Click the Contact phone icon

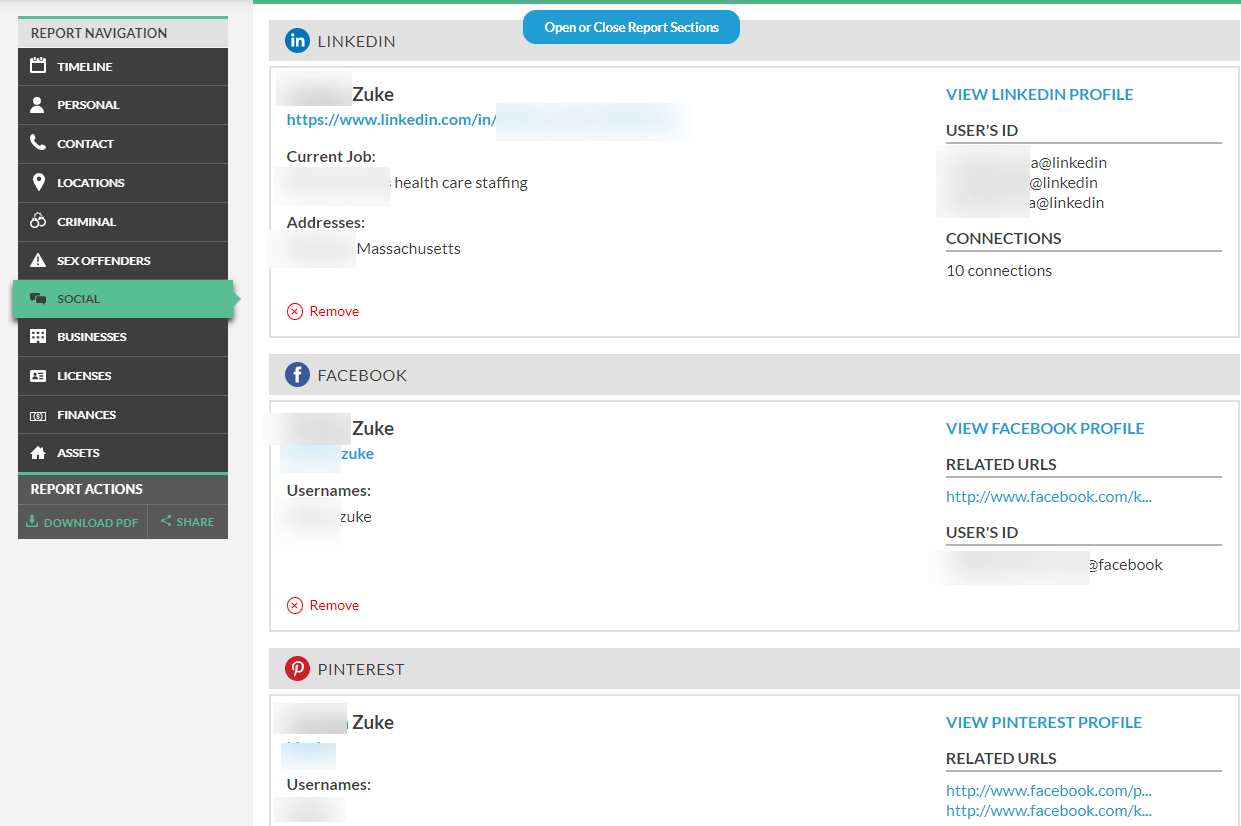[x=38, y=143]
